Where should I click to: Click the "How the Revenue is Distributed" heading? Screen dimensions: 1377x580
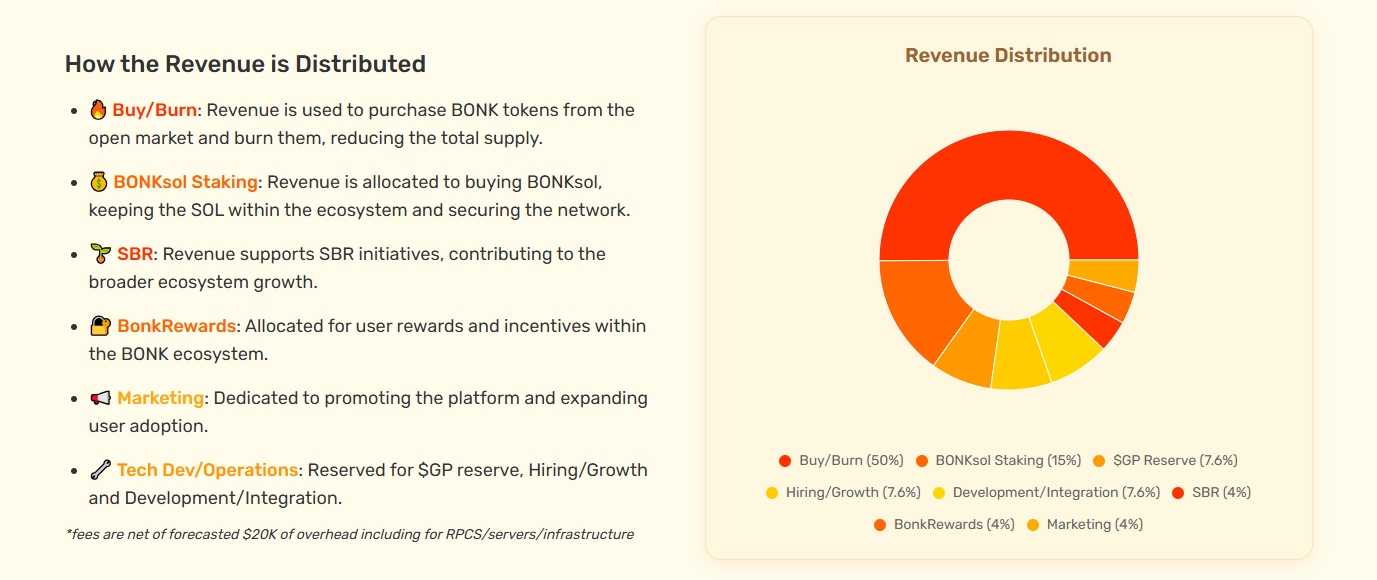[x=245, y=64]
